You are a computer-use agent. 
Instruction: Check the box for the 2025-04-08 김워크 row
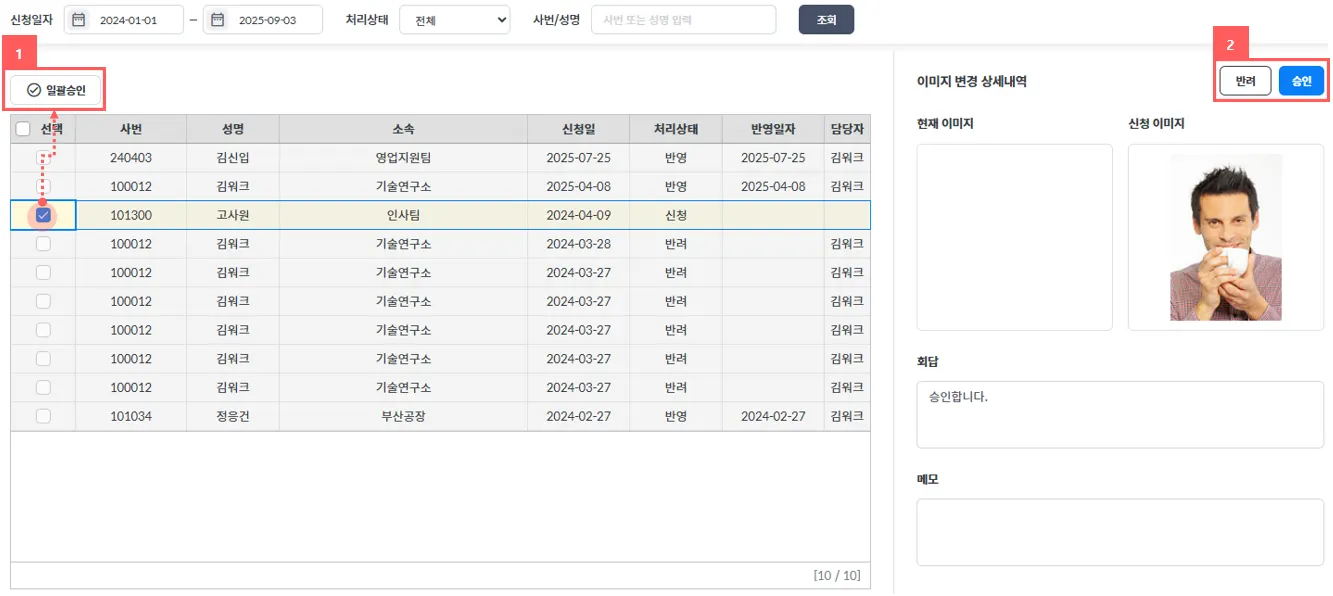click(x=43, y=186)
